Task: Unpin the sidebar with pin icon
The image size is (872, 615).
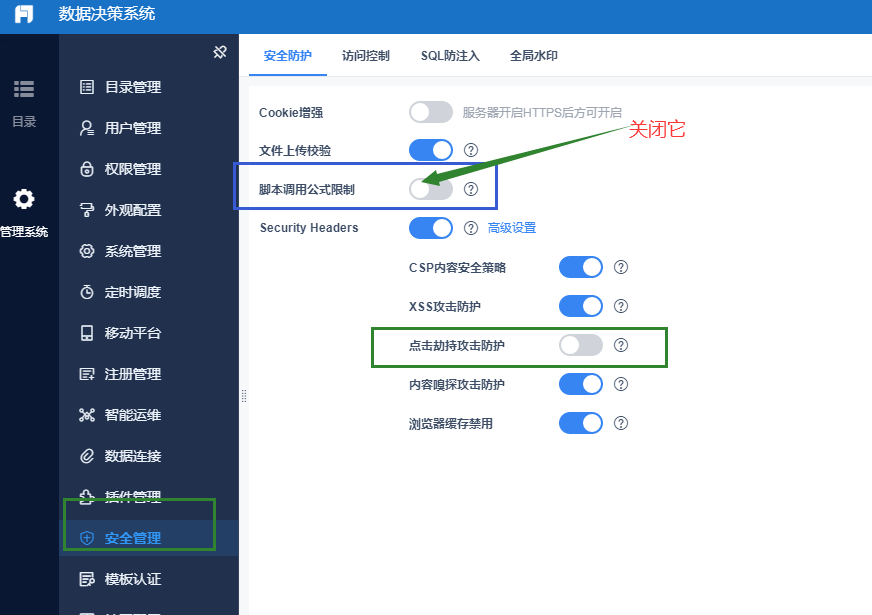Action: pyautogui.click(x=220, y=52)
